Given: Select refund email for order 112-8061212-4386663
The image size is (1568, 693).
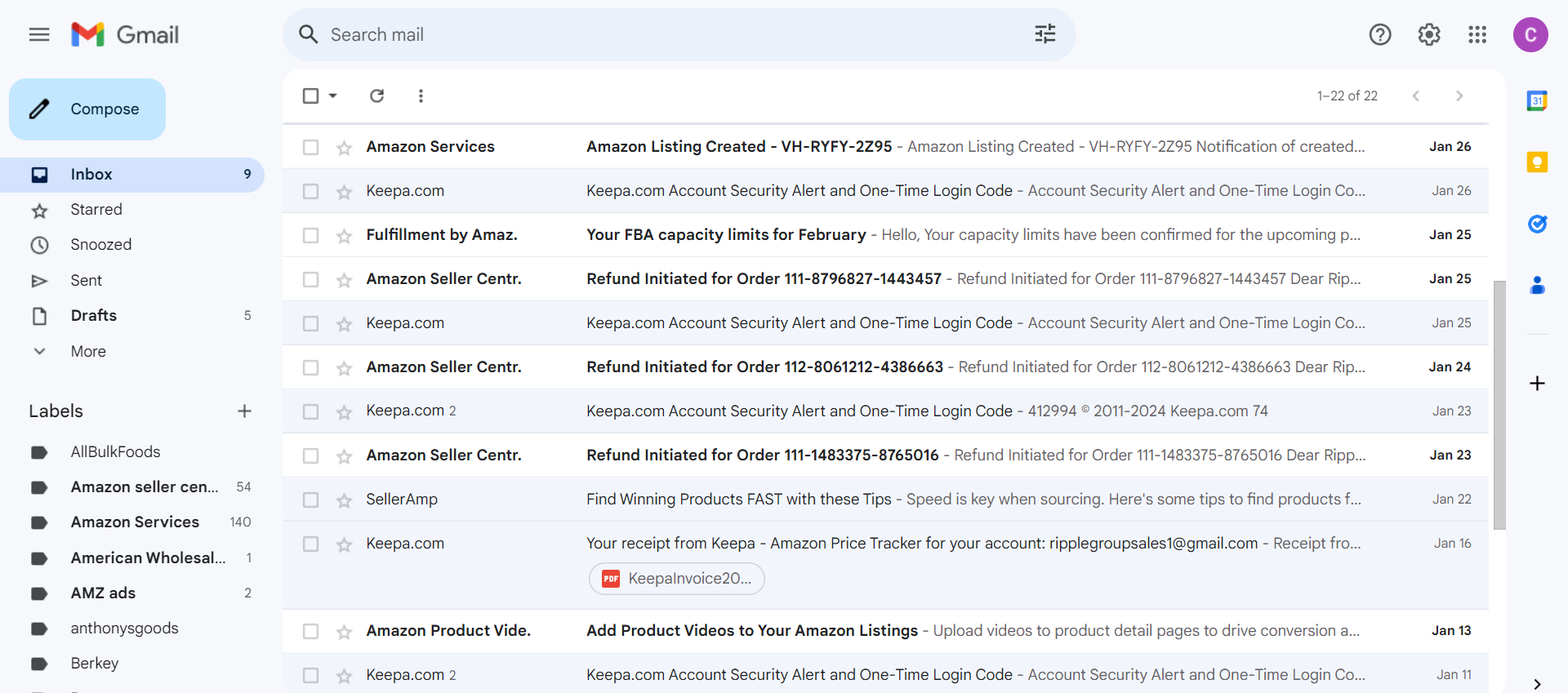Looking at the screenshot, I should tap(310, 367).
